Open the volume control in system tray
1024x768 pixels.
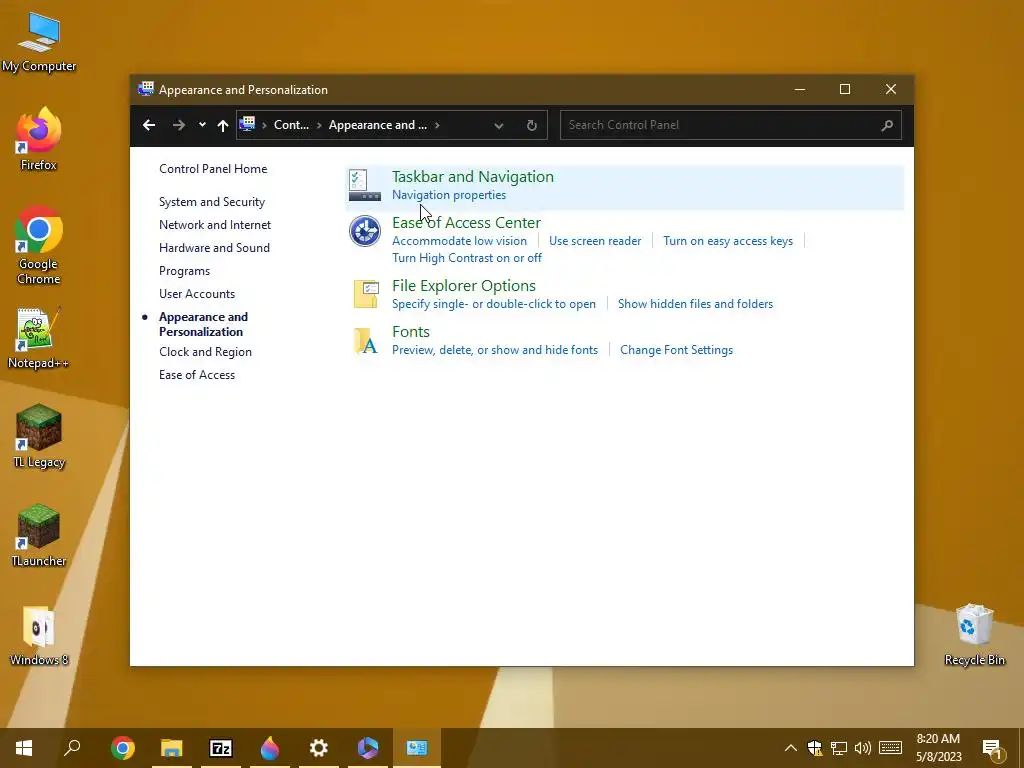[863, 748]
